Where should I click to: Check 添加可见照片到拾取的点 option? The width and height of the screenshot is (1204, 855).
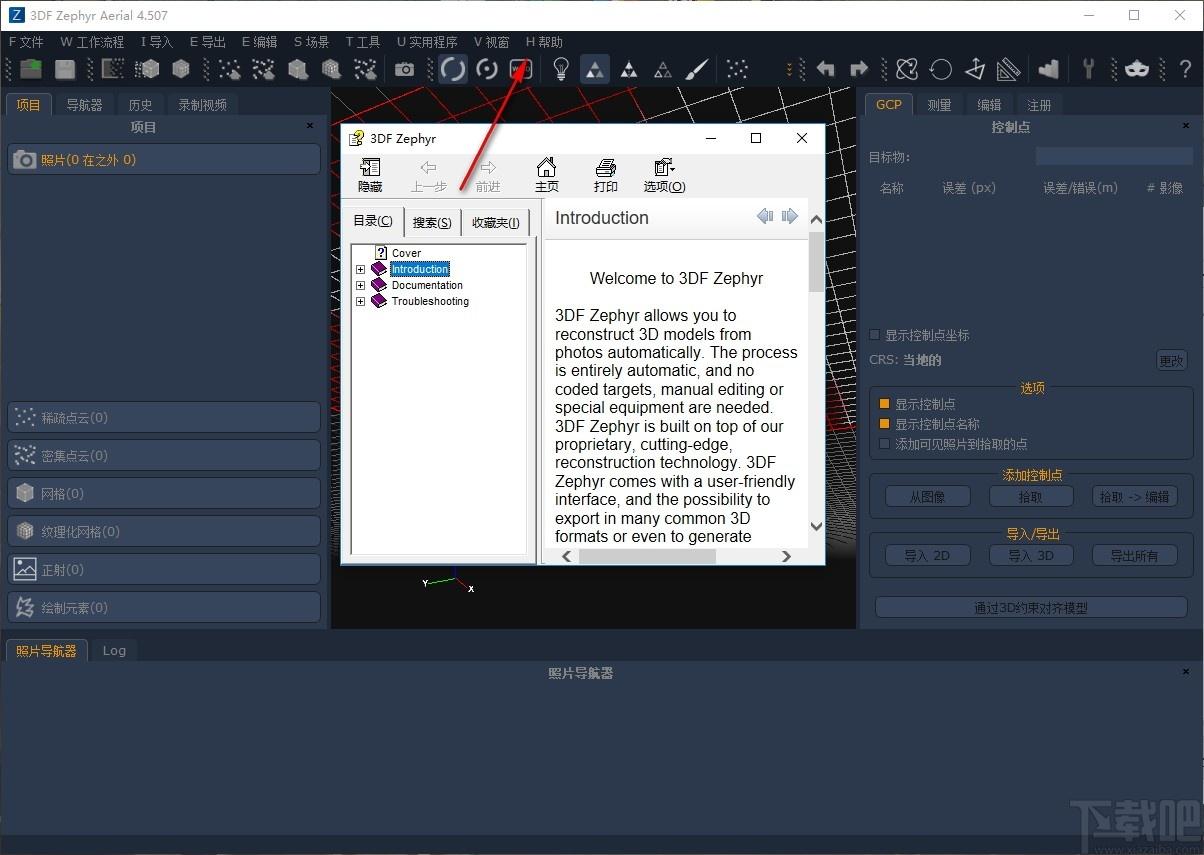(884, 443)
